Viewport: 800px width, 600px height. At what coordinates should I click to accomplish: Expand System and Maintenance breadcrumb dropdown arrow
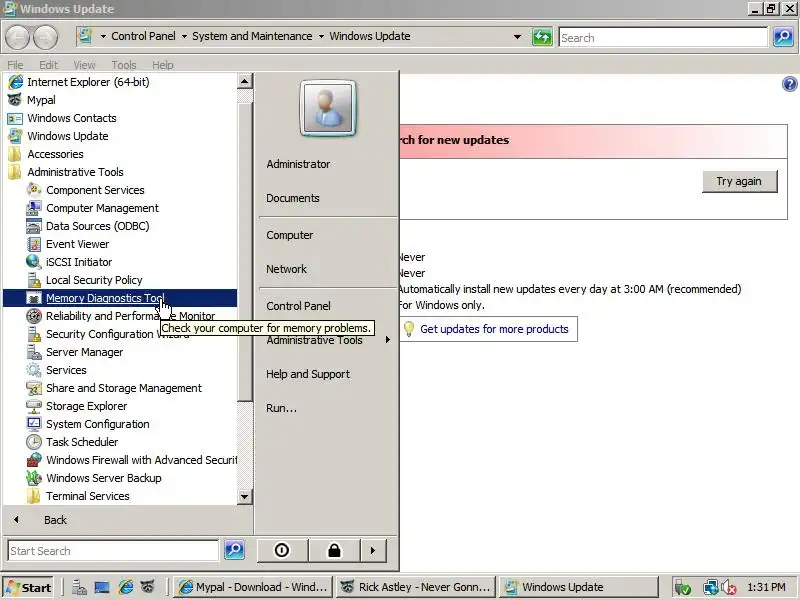click(321, 36)
